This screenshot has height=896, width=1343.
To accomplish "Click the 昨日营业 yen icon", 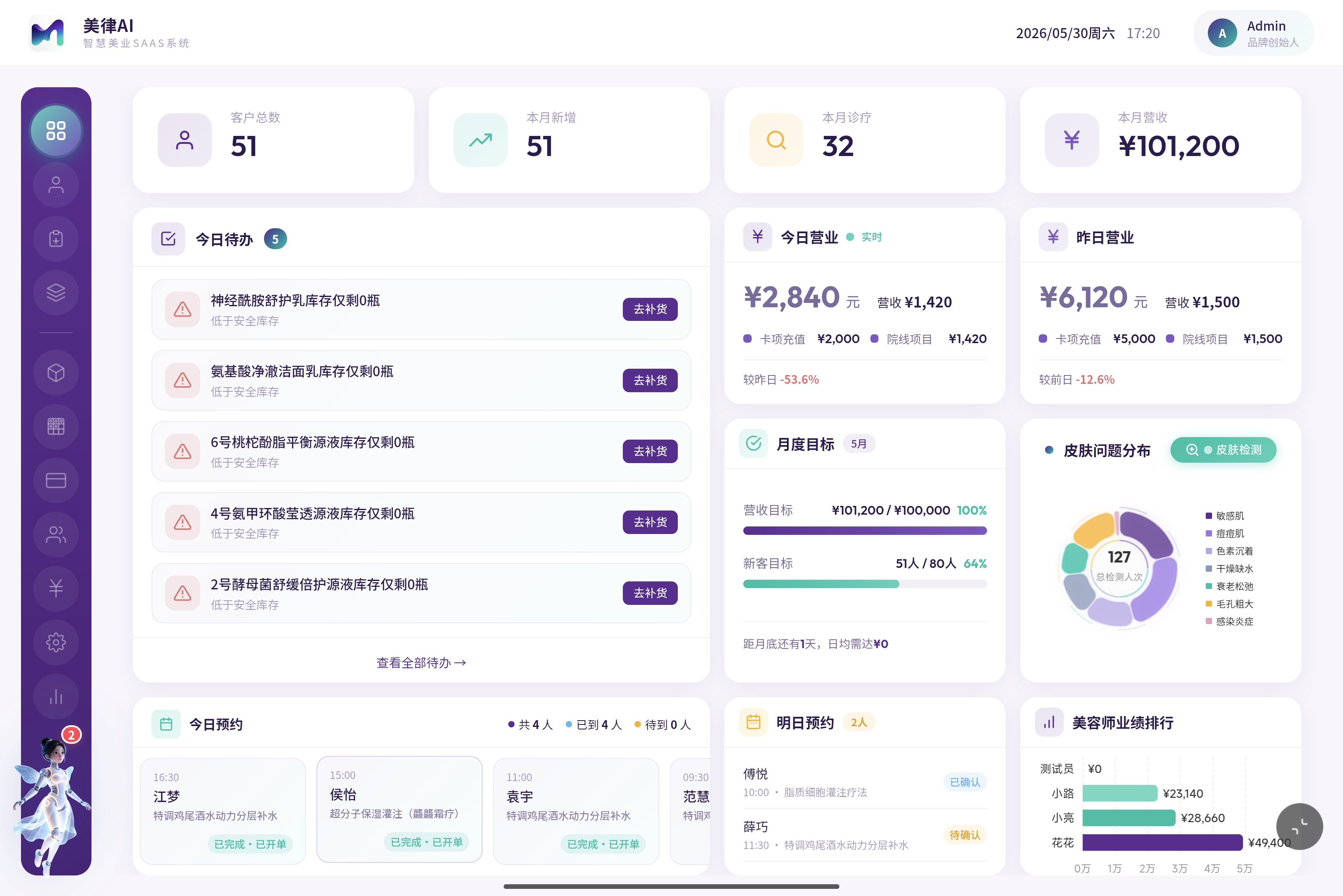I will pos(1053,237).
